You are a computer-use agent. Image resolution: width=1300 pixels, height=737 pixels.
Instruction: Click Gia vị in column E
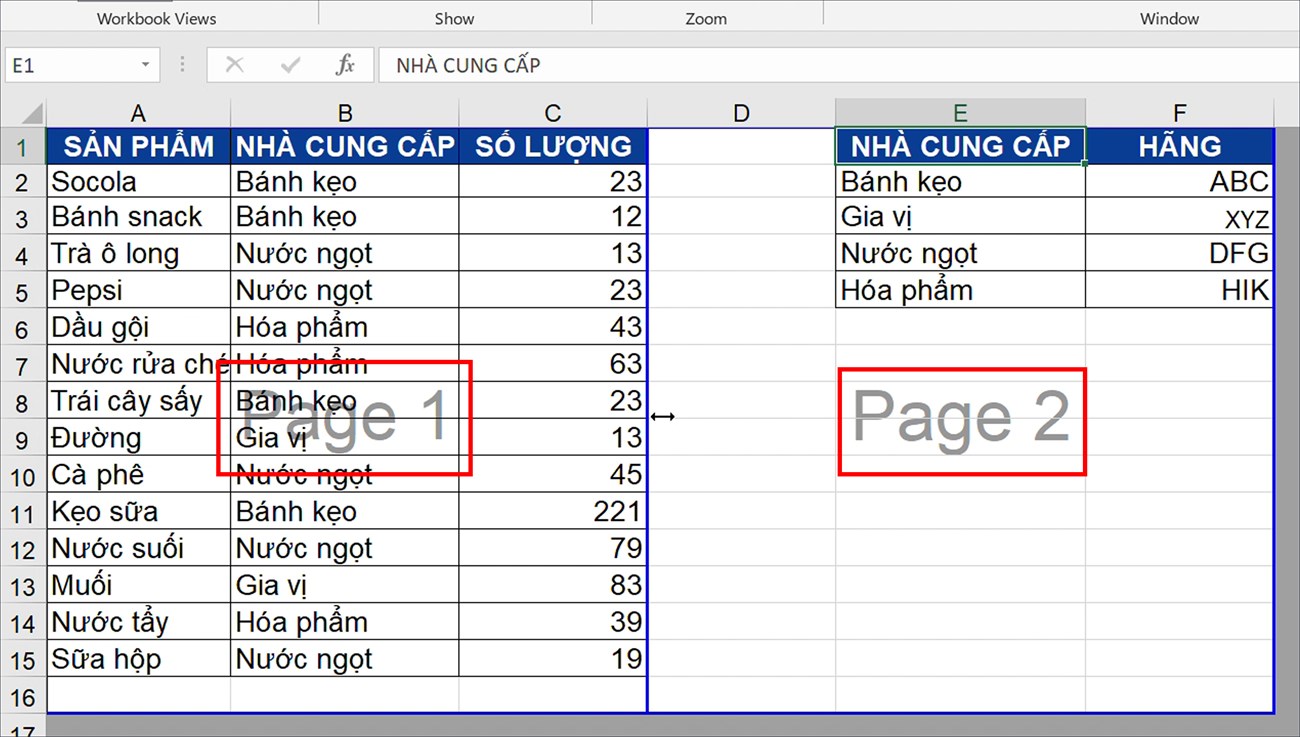960,217
